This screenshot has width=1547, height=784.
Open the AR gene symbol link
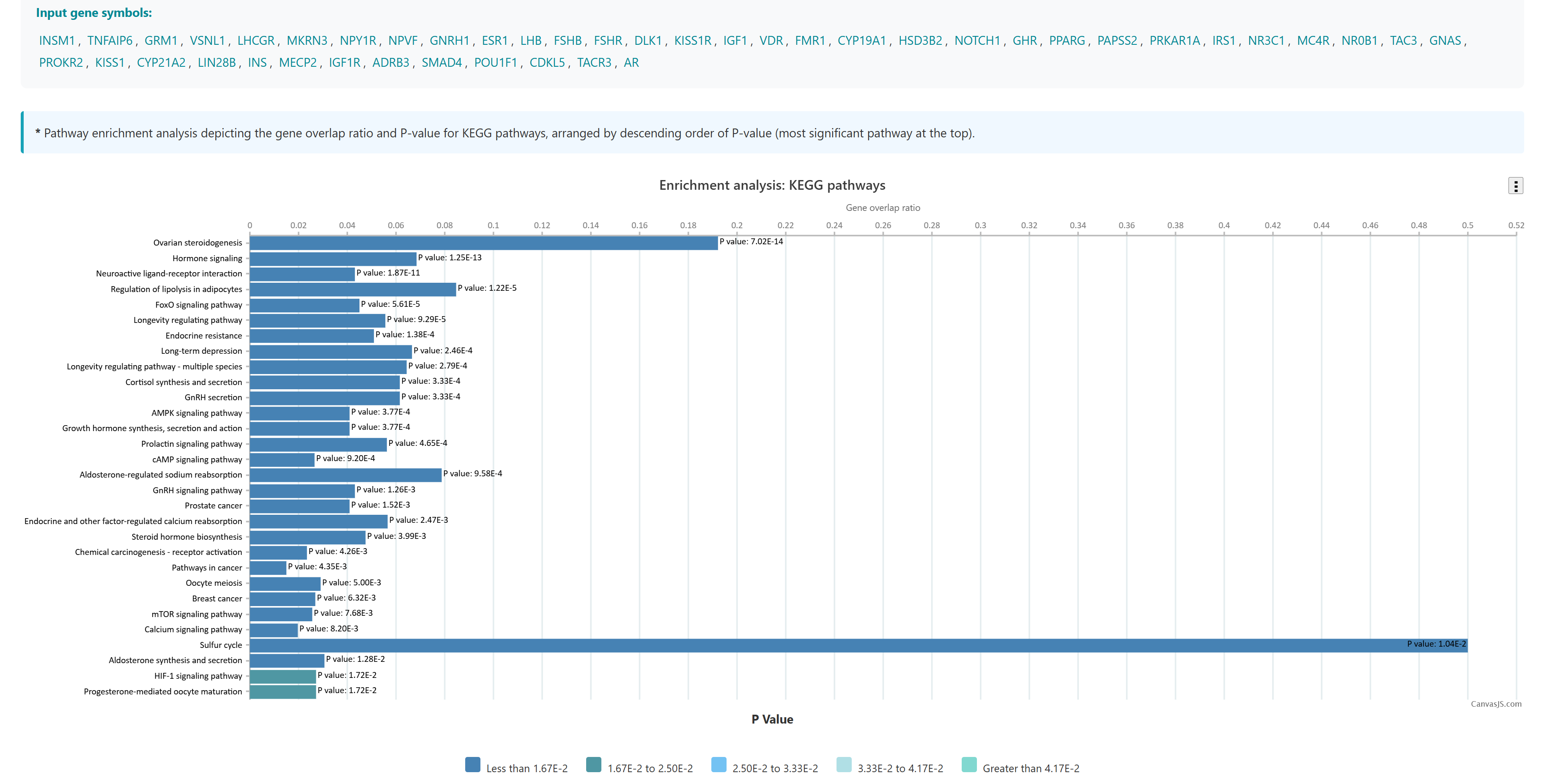click(631, 63)
